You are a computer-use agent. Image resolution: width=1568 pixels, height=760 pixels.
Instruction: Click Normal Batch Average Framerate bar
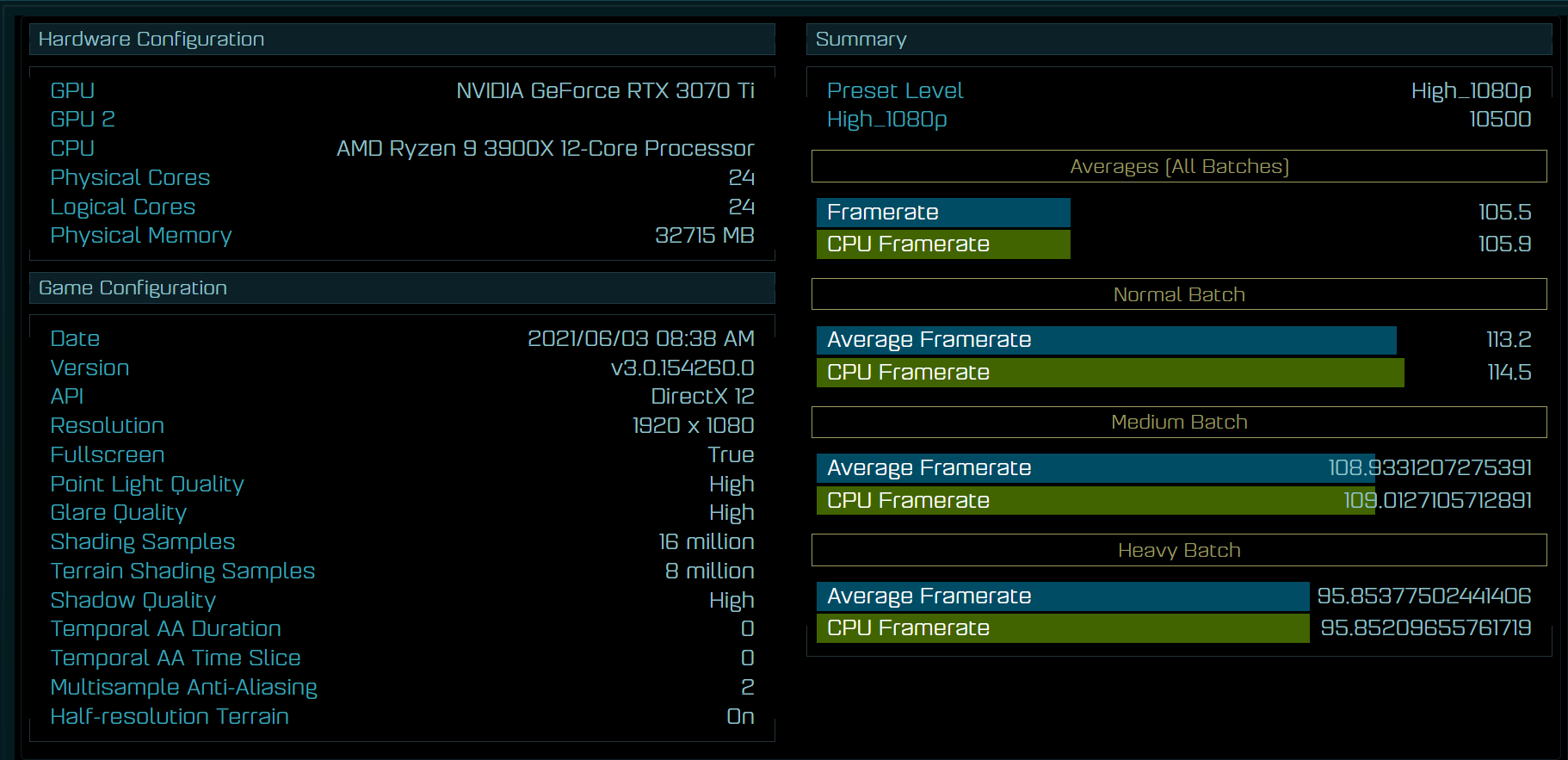point(1106,340)
